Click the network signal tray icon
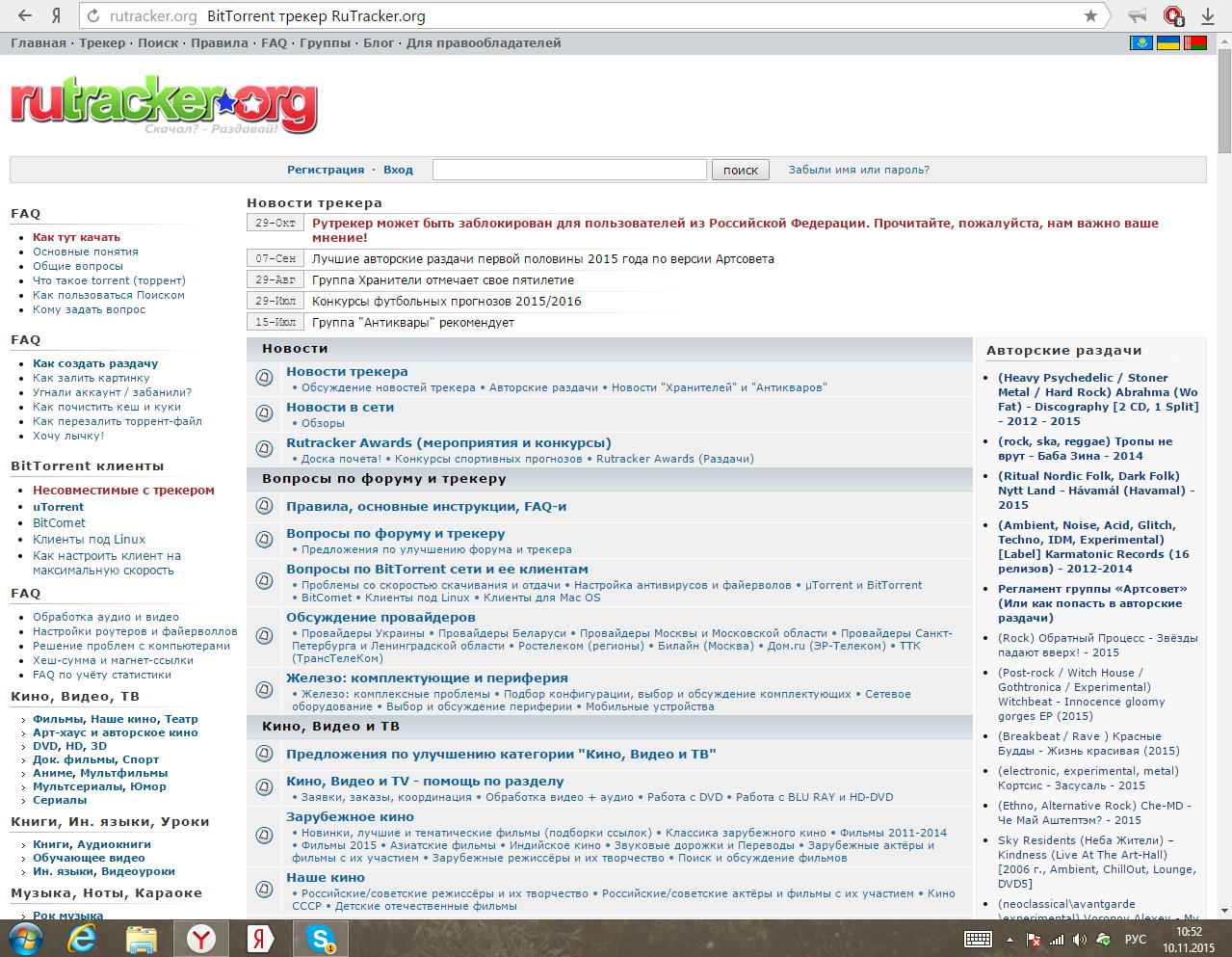 pyautogui.click(x=1057, y=940)
